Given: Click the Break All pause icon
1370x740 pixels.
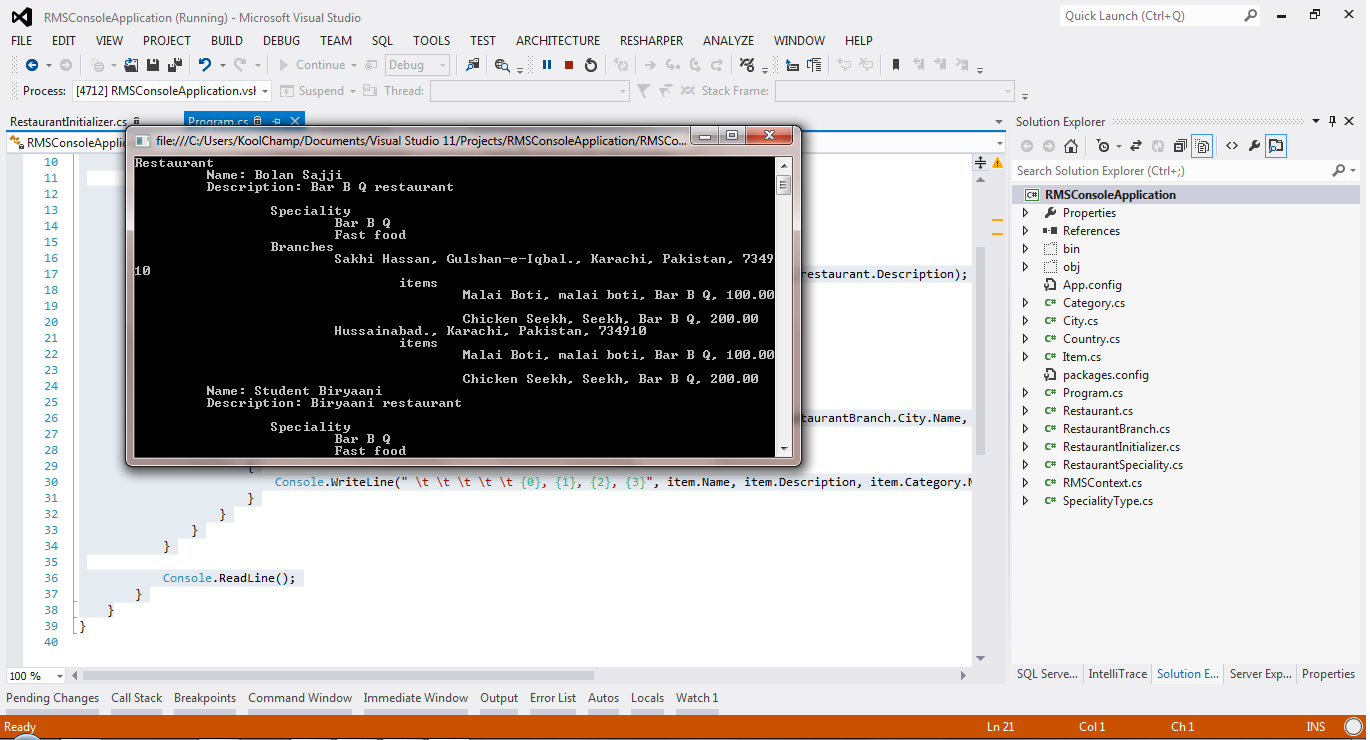Looking at the screenshot, I should point(546,64).
